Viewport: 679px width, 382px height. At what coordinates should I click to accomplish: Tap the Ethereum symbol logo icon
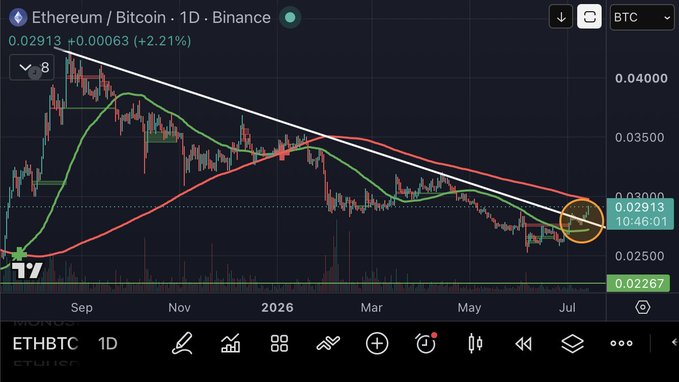point(18,18)
